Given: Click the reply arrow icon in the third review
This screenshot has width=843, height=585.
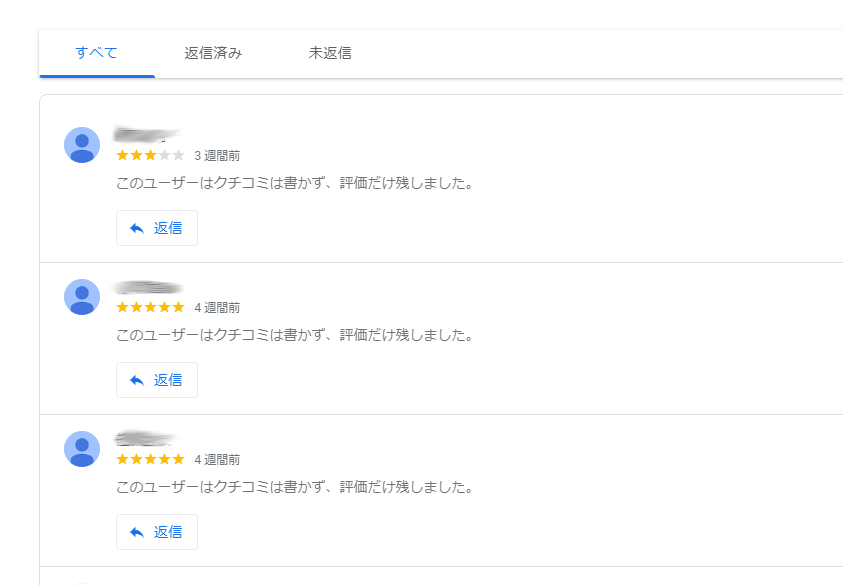Looking at the screenshot, I should pyautogui.click(x=137, y=532).
